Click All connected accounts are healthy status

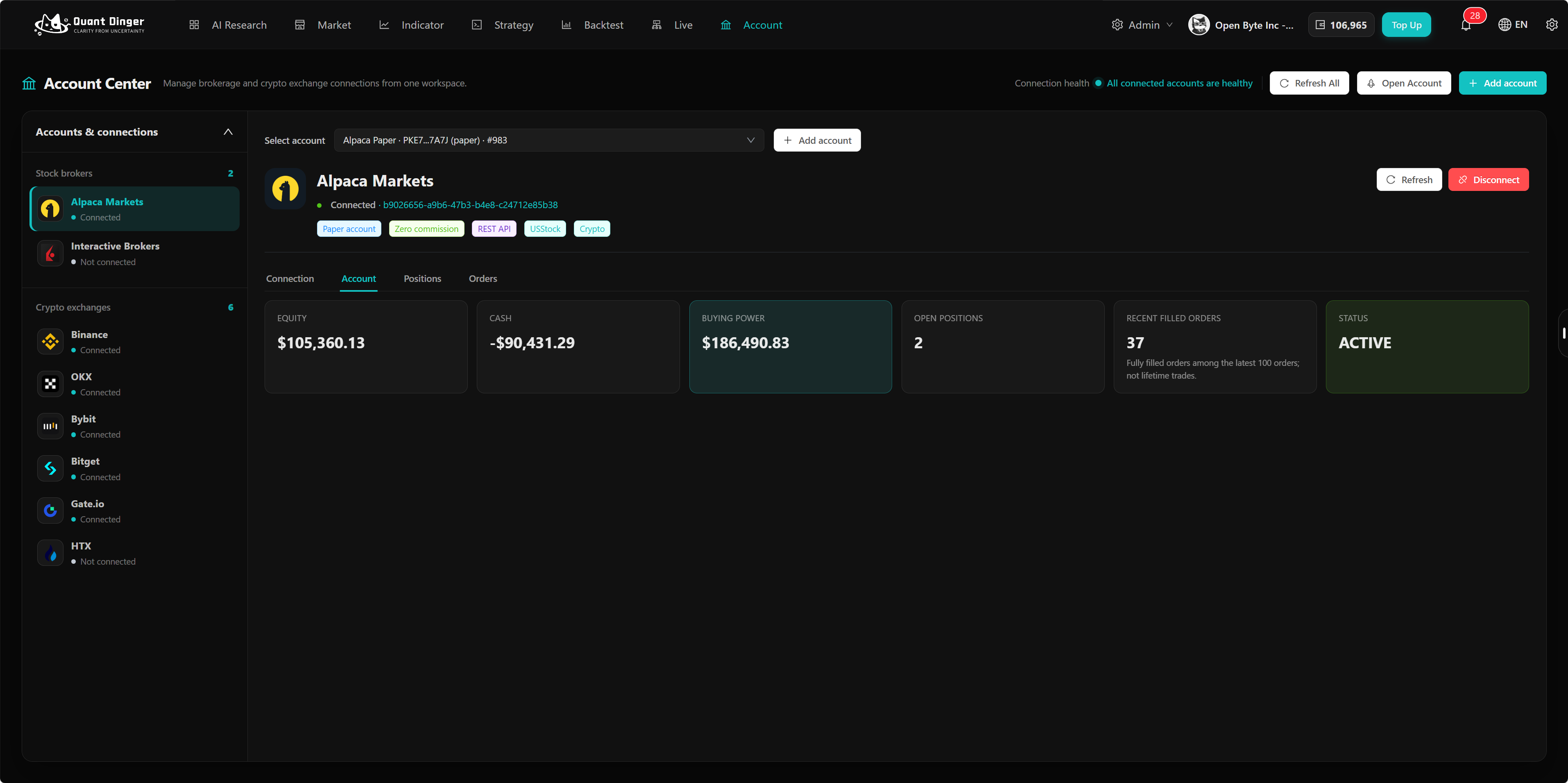pos(1179,84)
